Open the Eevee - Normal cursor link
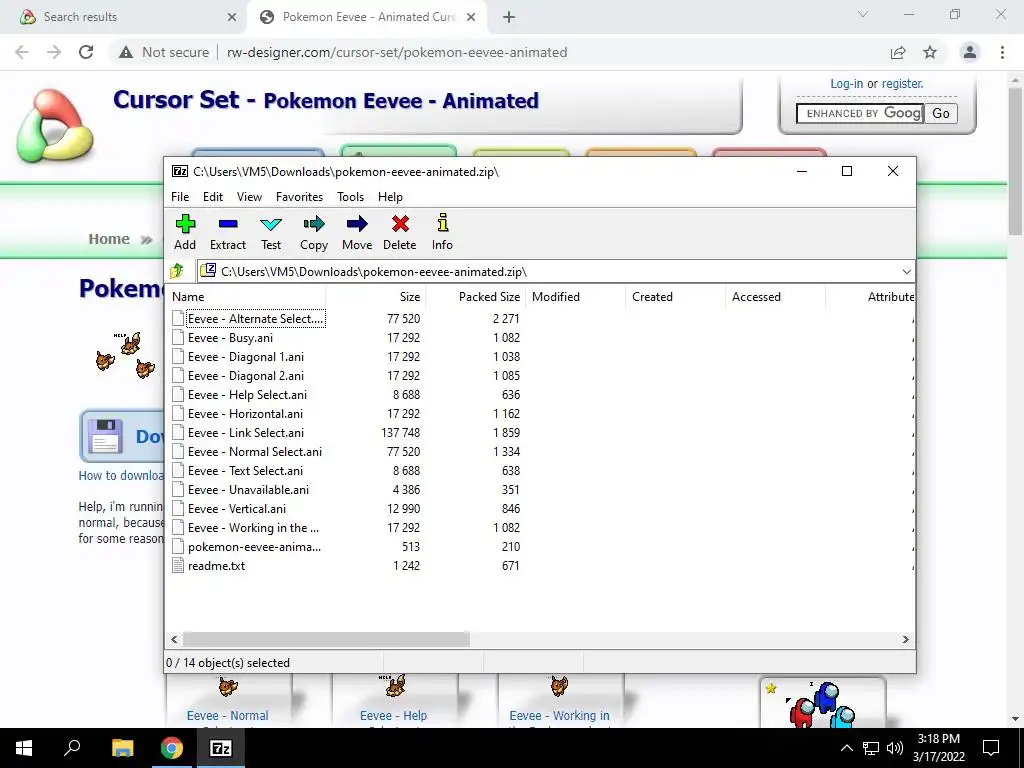This screenshot has height=768, width=1024. tap(227, 716)
